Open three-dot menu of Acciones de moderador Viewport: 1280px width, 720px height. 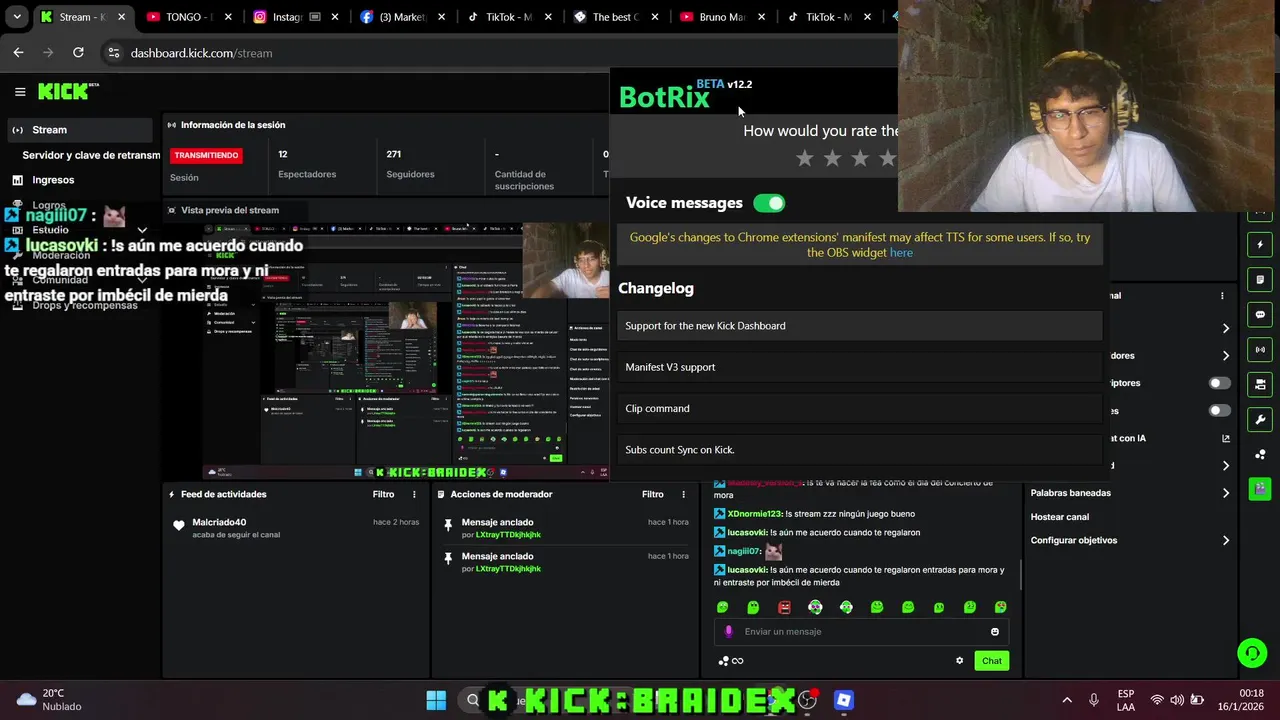[x=684, y=494]
